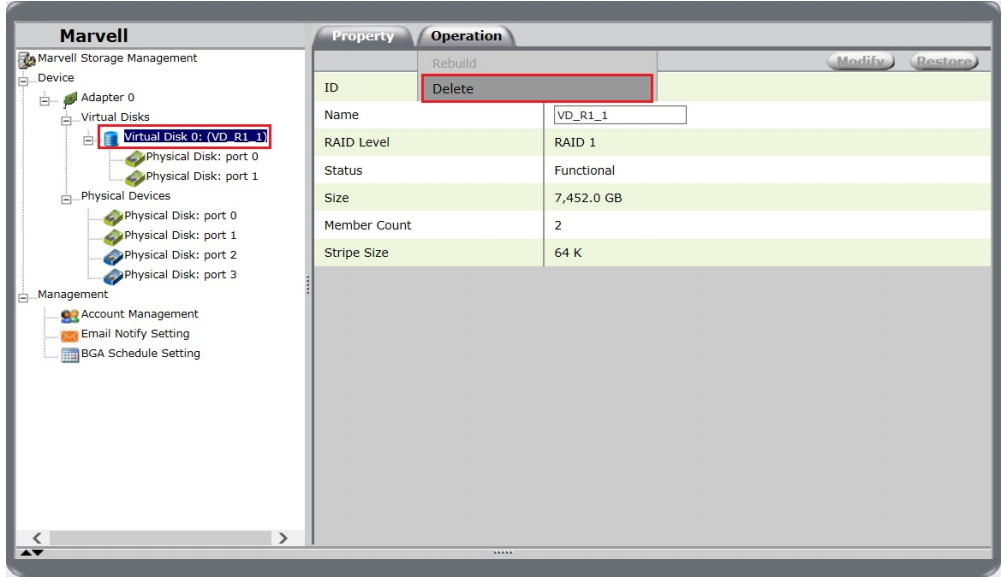This screenshot has height=577, width=1002.
Task: Open BGA Schedule Setting calendar icon
Action: tap(69, 354)
